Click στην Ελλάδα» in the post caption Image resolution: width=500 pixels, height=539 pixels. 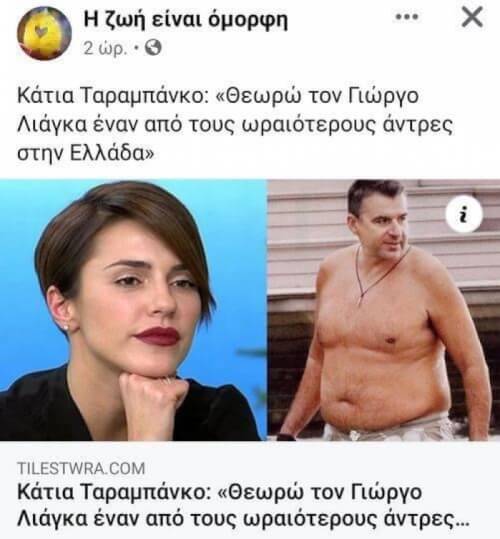click(x=86, y=153)
